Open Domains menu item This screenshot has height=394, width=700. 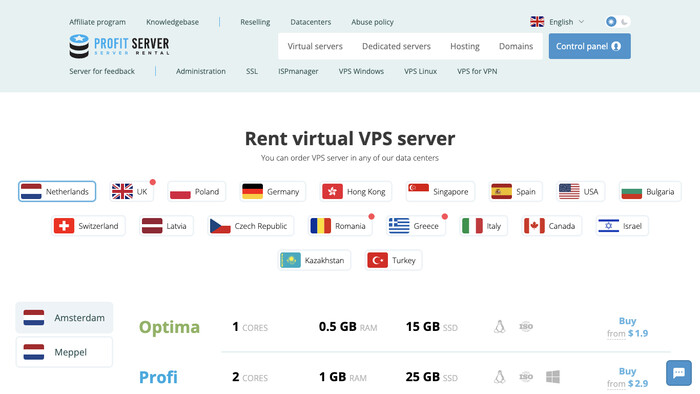tap(516, 46)
